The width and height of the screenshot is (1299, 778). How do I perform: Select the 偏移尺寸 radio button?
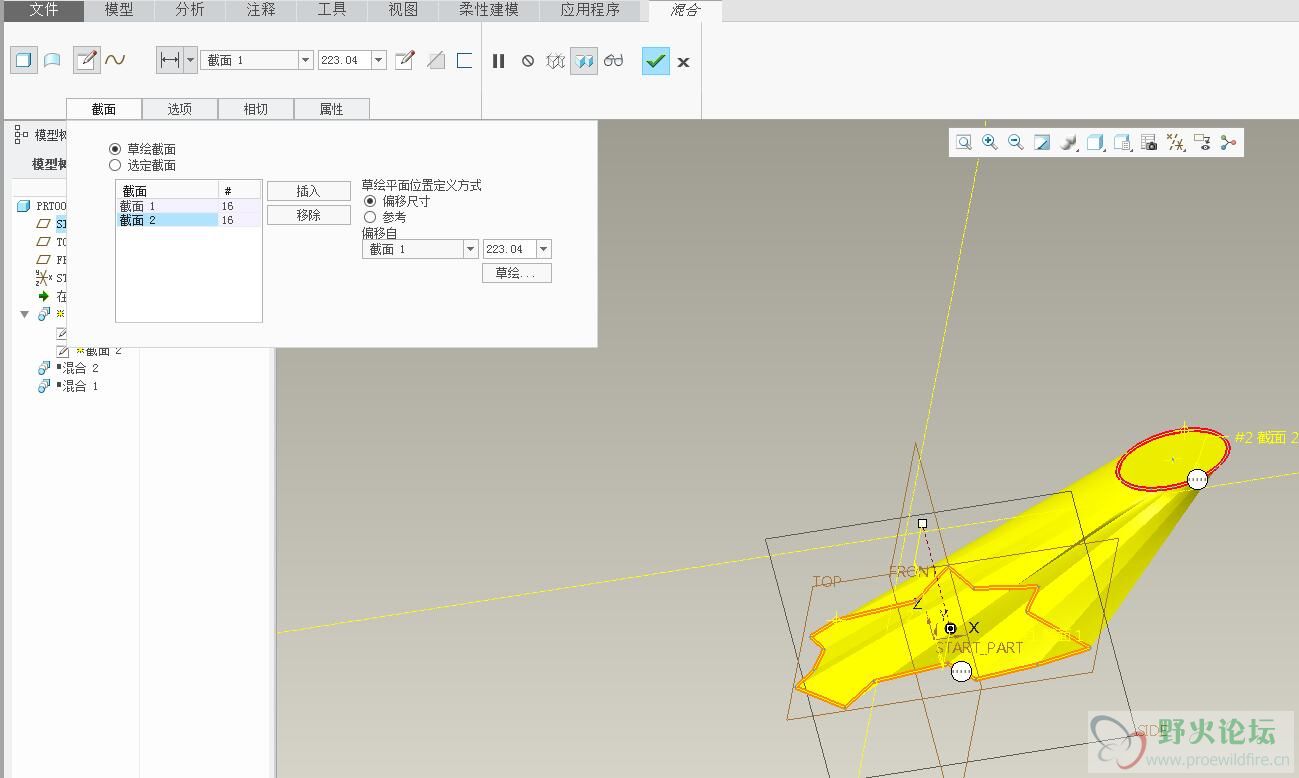point(370,201)
